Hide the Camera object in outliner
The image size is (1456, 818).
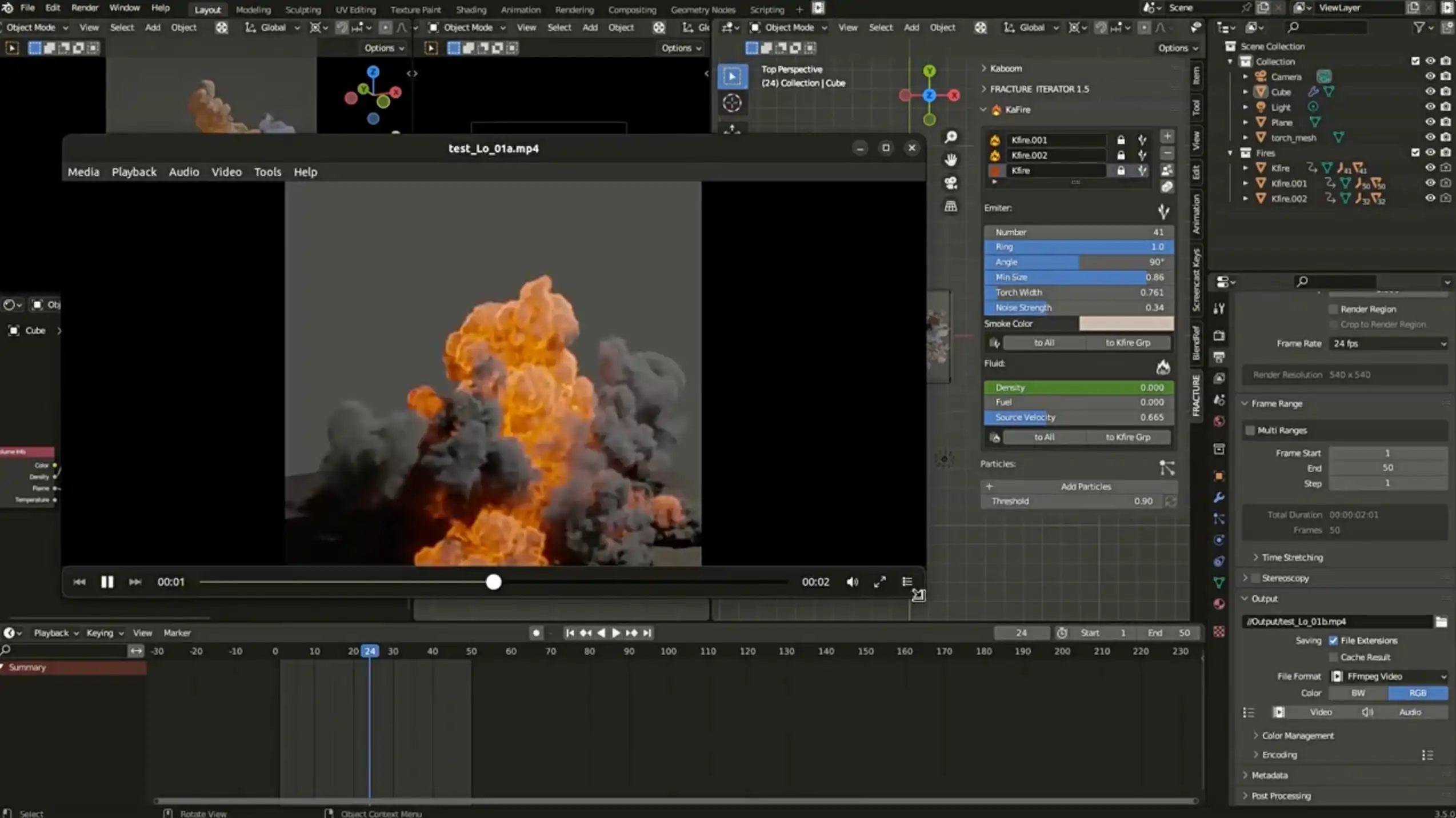click(x=1430, y=77)
